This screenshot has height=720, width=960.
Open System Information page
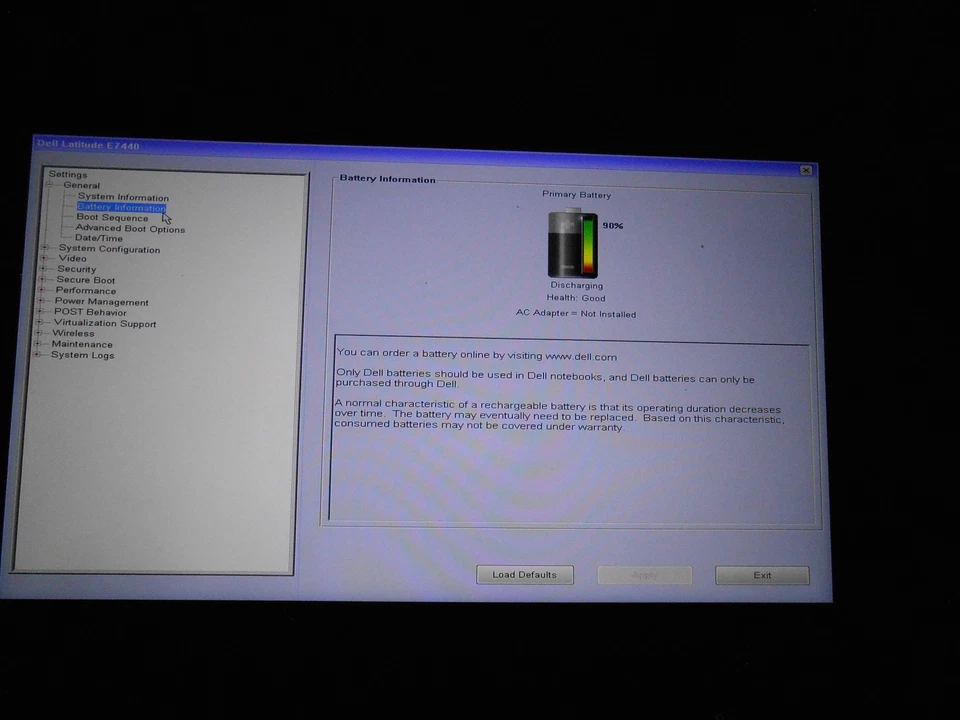tap(123, 197)
